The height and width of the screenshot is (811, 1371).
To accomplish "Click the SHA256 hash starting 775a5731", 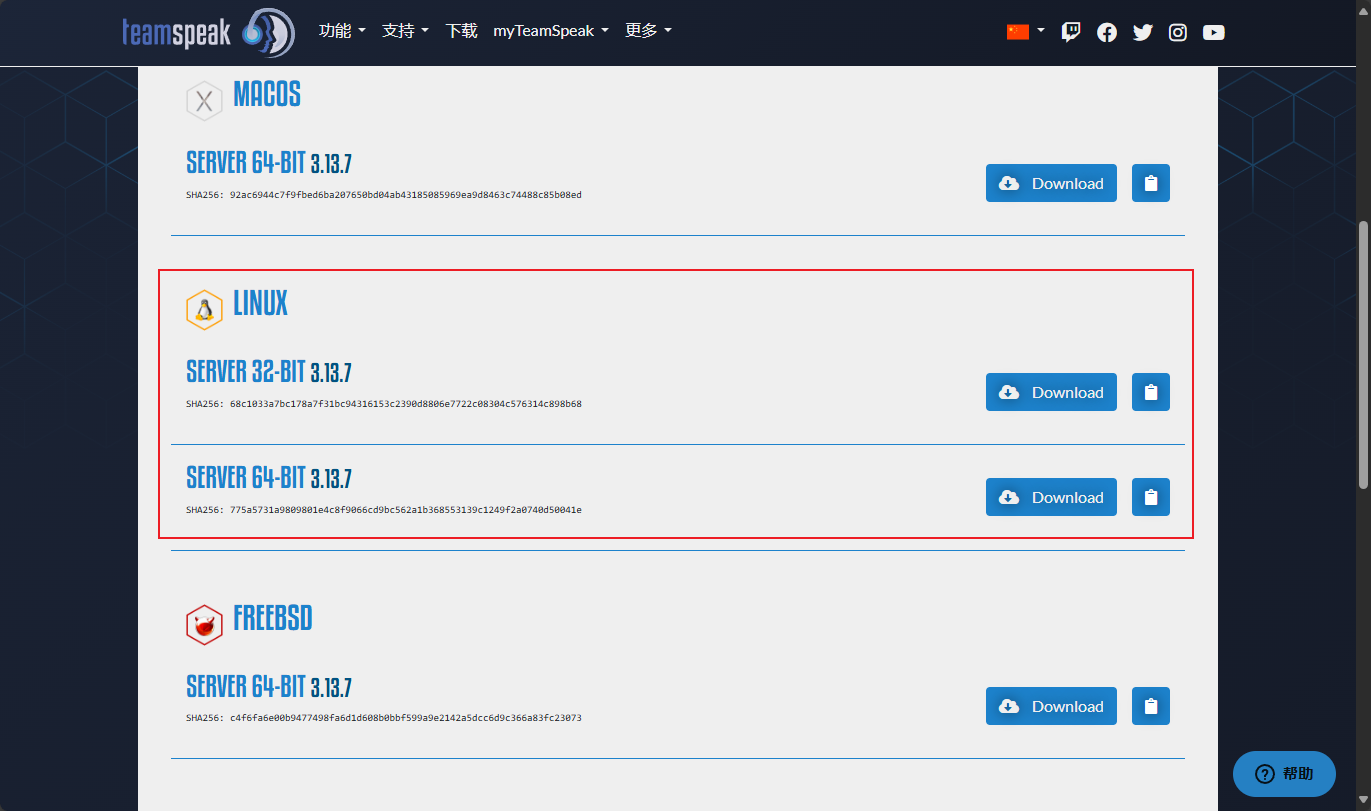I will [405, 510].
